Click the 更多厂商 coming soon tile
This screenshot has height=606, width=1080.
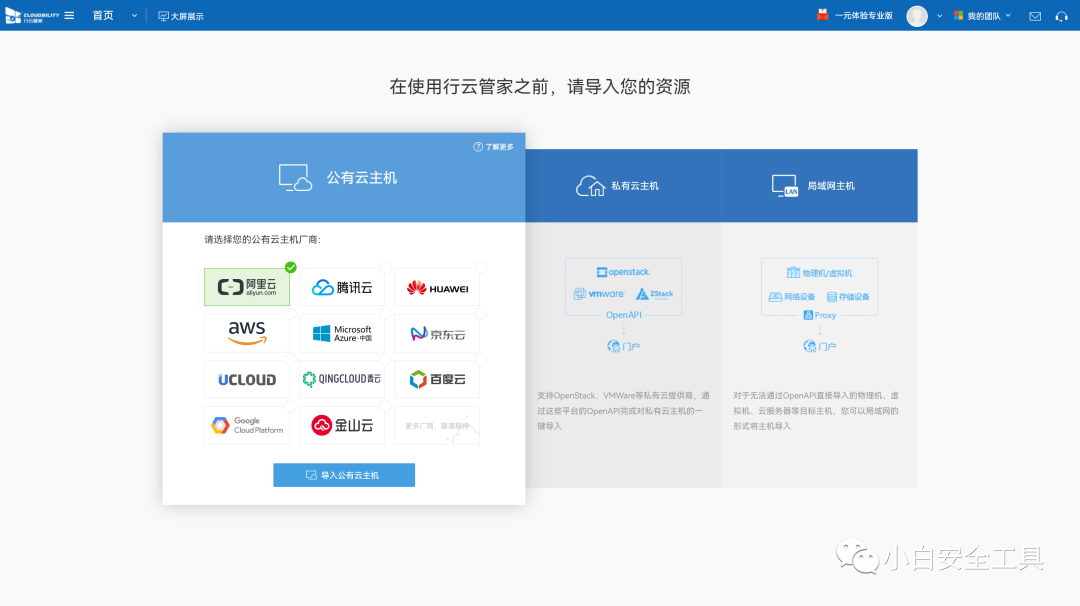[x=437, y=426]
